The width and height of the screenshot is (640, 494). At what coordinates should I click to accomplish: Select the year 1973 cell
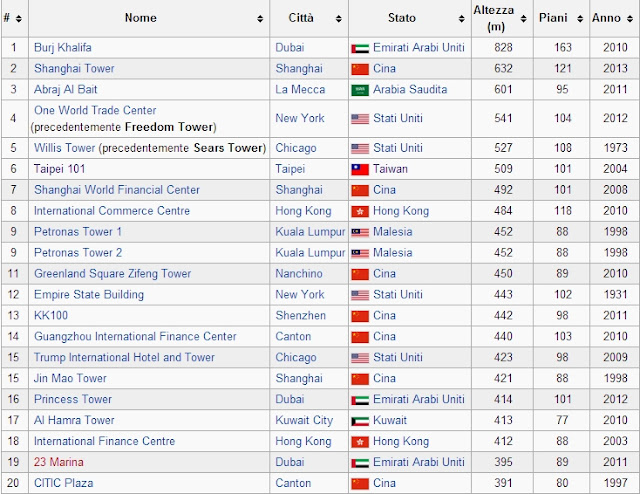tap(615, 148)
